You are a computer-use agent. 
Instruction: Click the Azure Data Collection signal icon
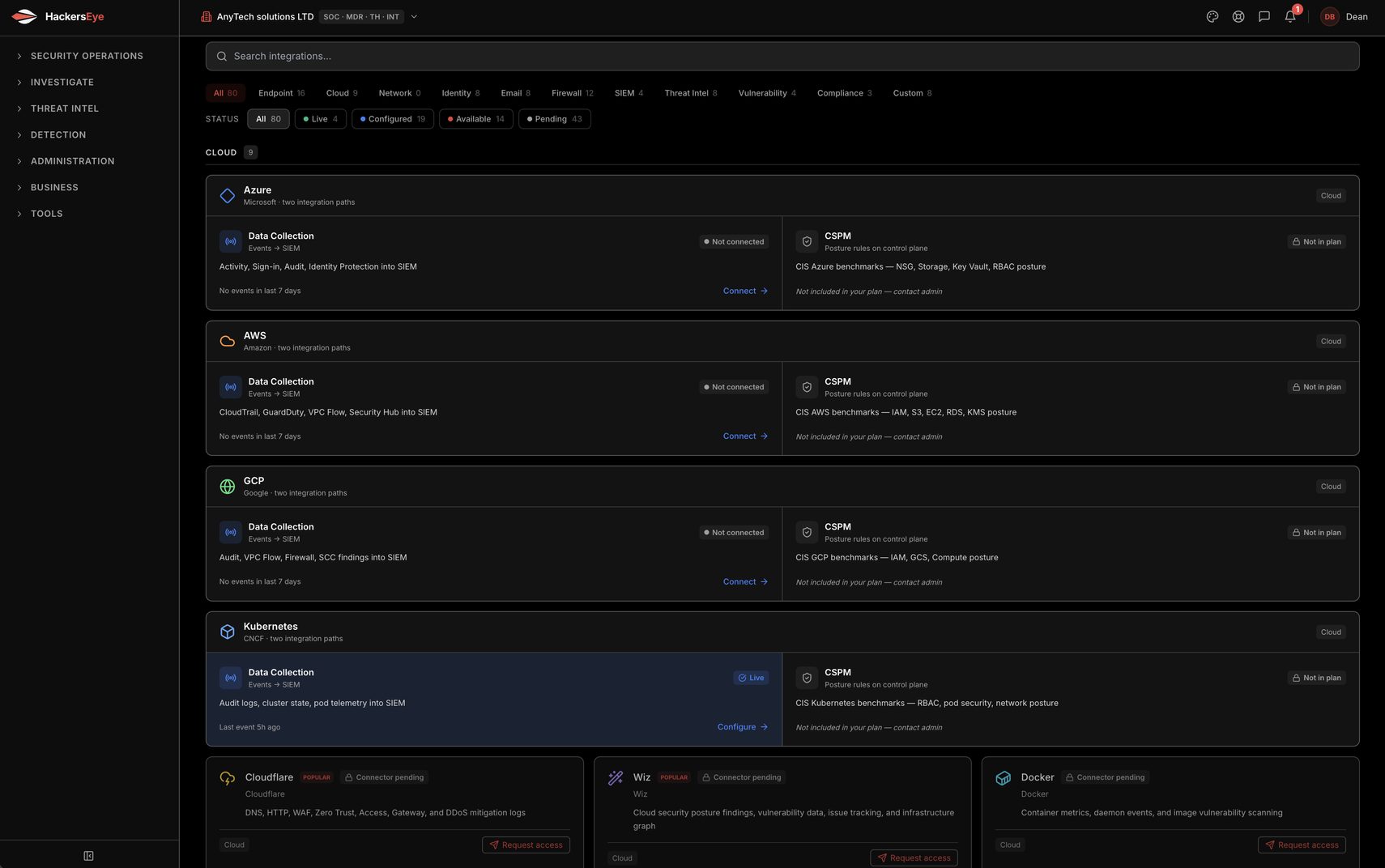point(231,241)
